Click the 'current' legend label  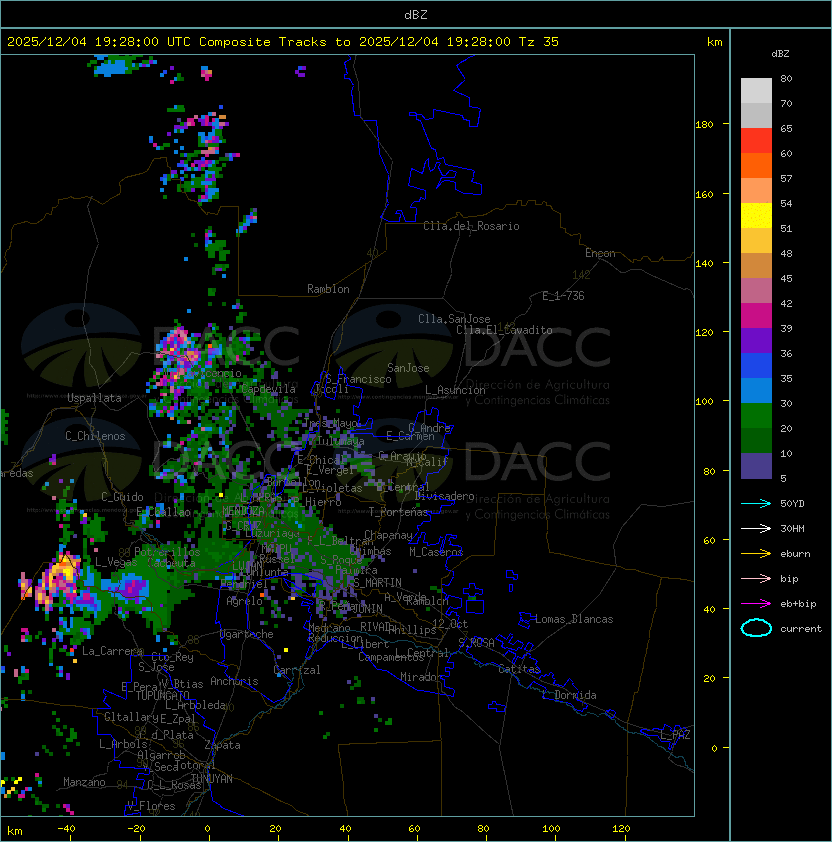tap(801, 629)
